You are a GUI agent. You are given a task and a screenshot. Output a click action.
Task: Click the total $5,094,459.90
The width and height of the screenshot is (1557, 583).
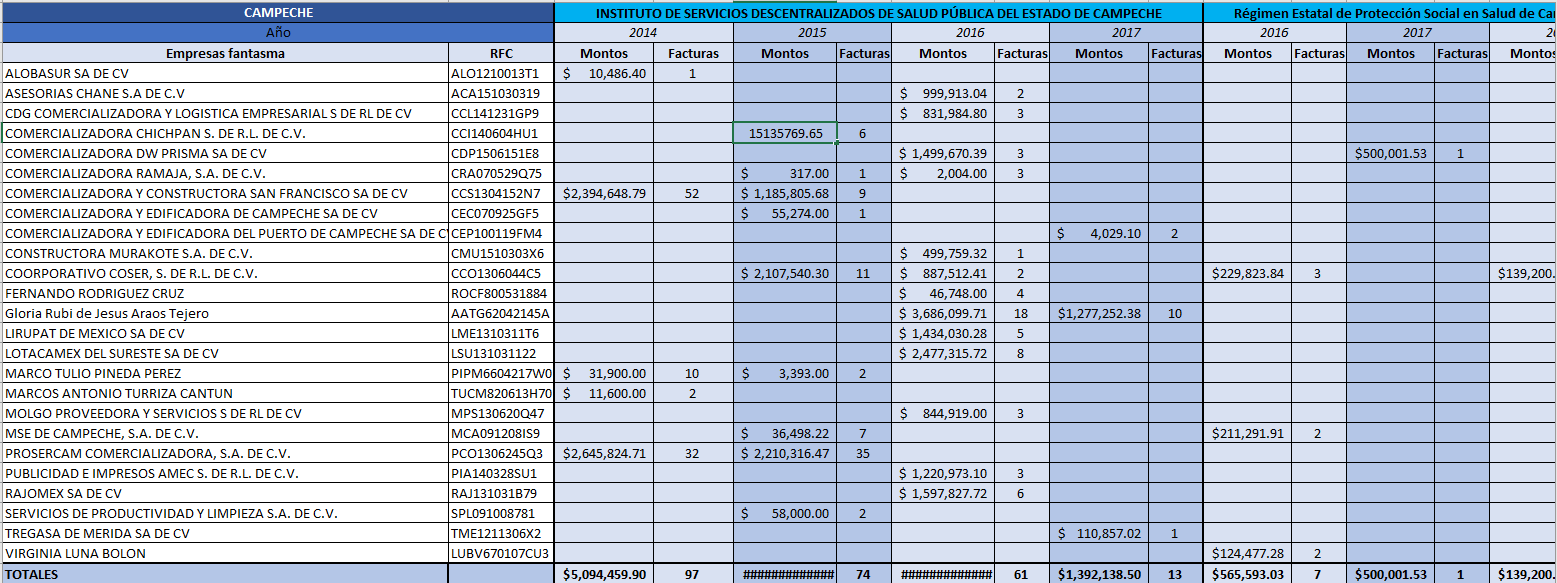[x=604, y=574]
